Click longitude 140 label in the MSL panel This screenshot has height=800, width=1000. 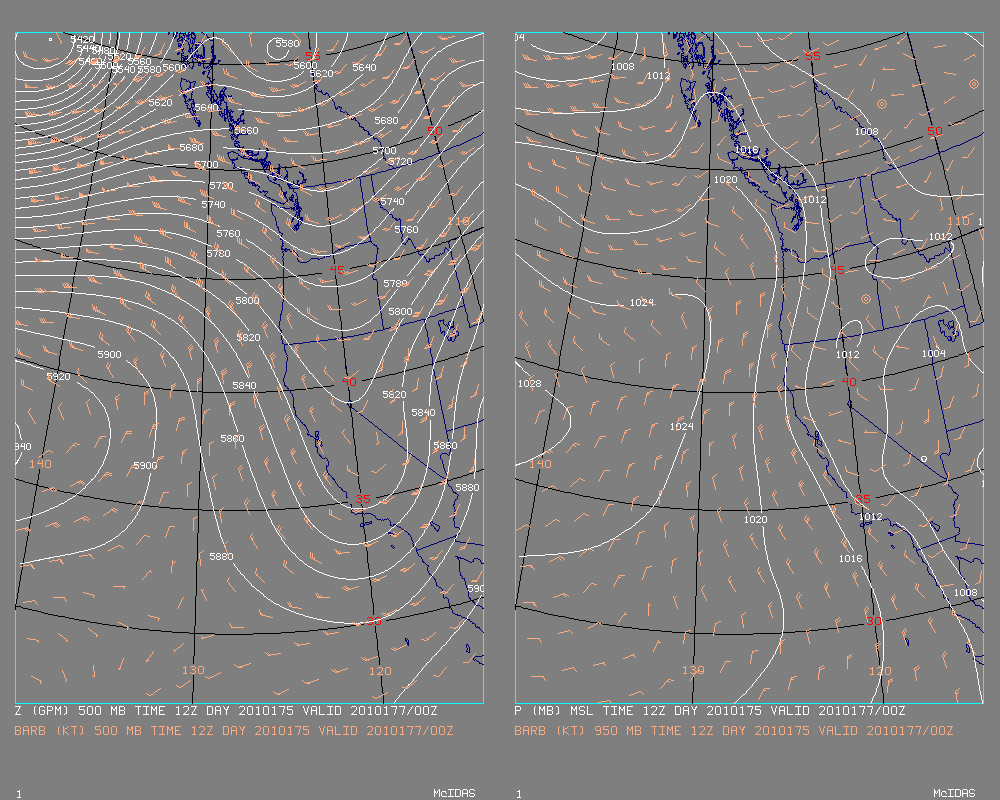pos(540,464)
